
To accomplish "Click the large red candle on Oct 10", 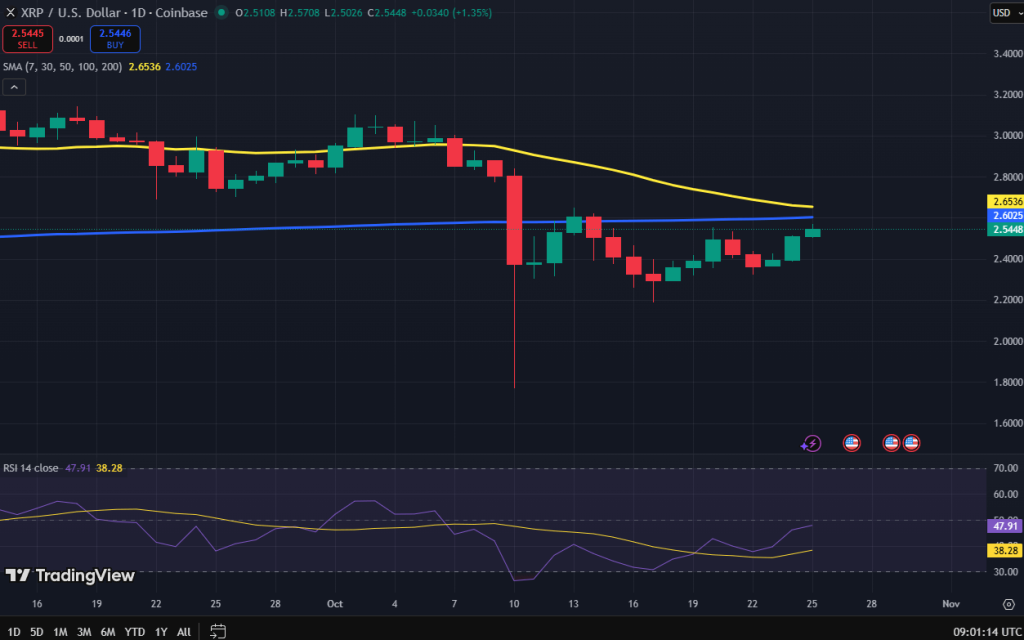I will click(x=515, y=221).
